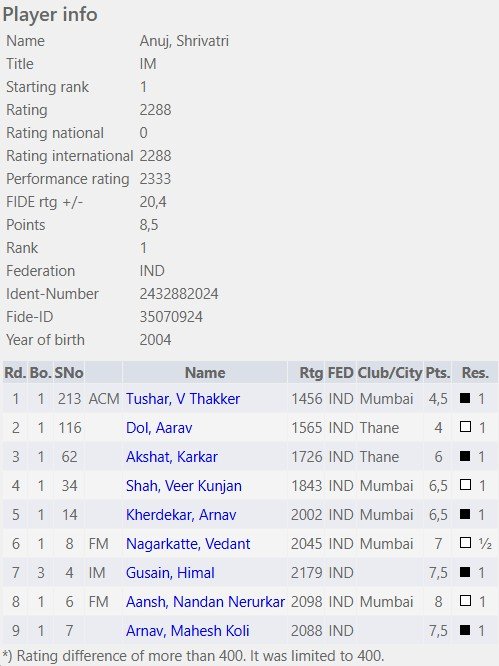Open player link Shah, Veer Kunjan

(183, 485)
